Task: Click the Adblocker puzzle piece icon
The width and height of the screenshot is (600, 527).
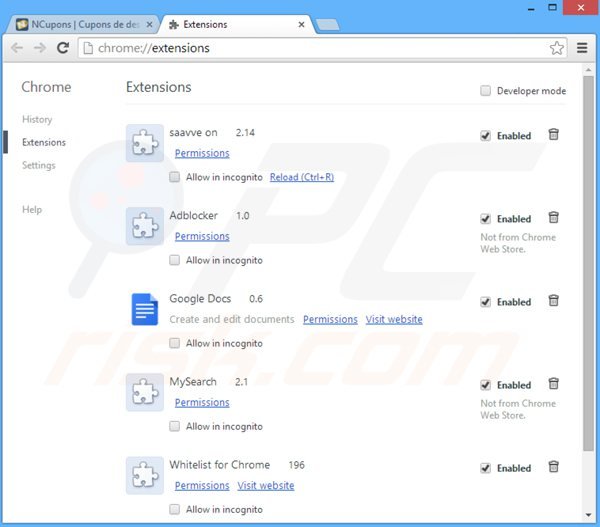Action: 145,226
